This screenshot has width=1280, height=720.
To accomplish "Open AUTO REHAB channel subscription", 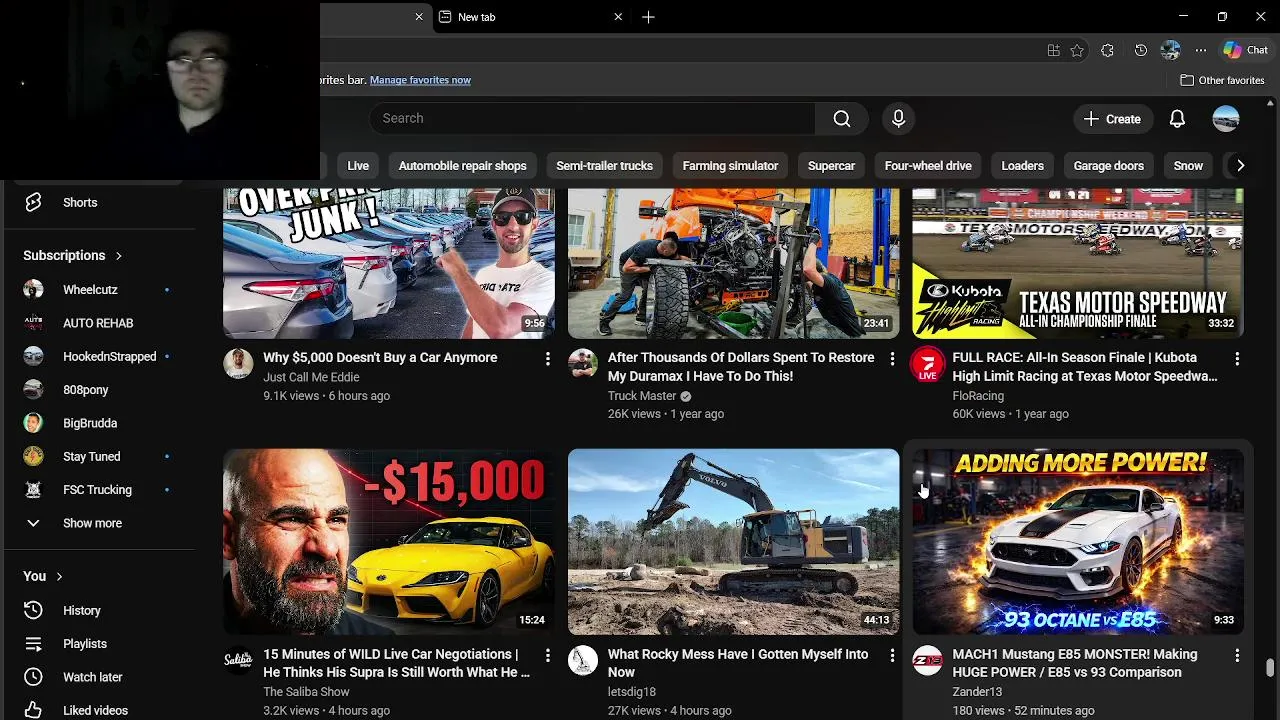I will click(99, 323).
